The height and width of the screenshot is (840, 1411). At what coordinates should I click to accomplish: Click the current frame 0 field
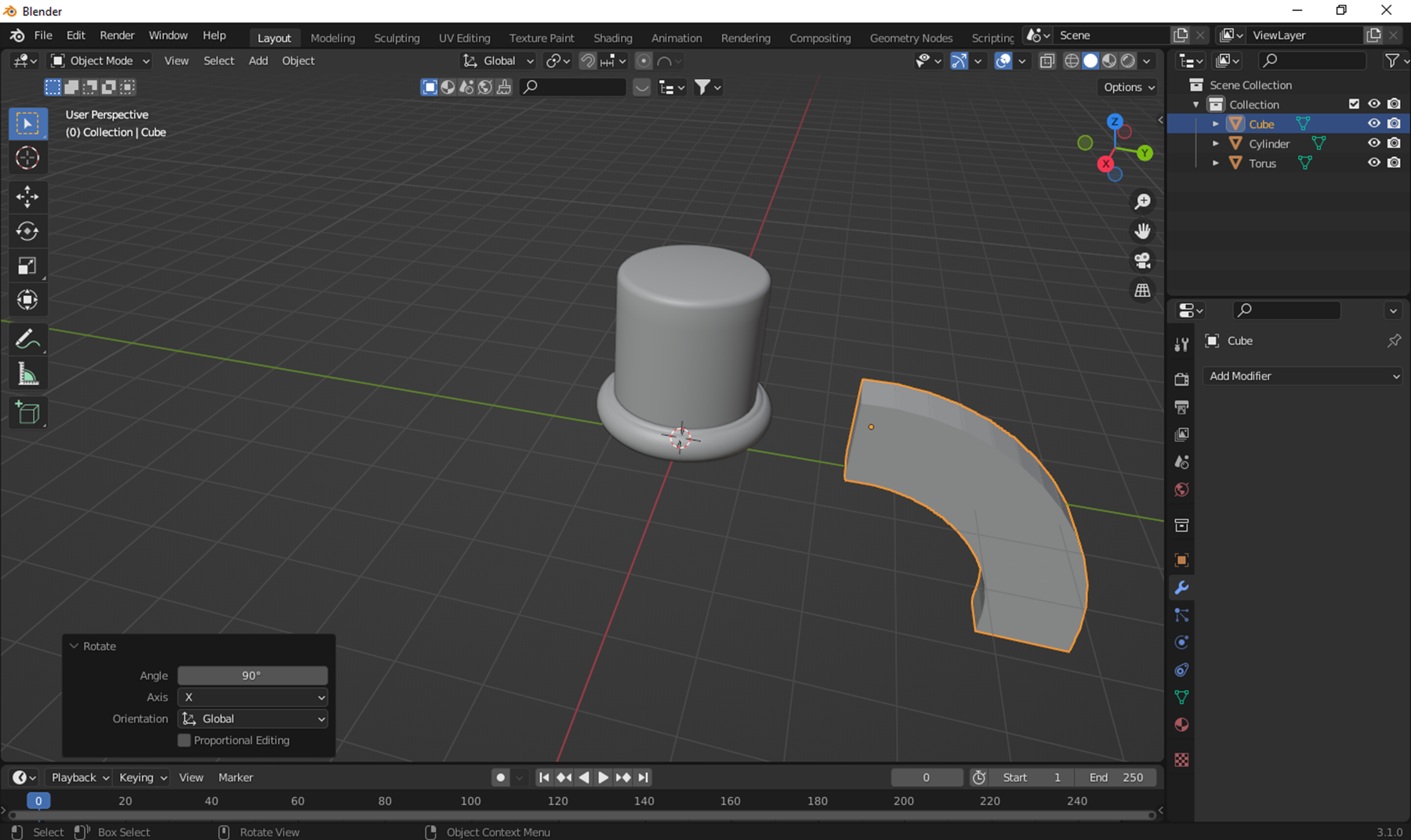927,777
